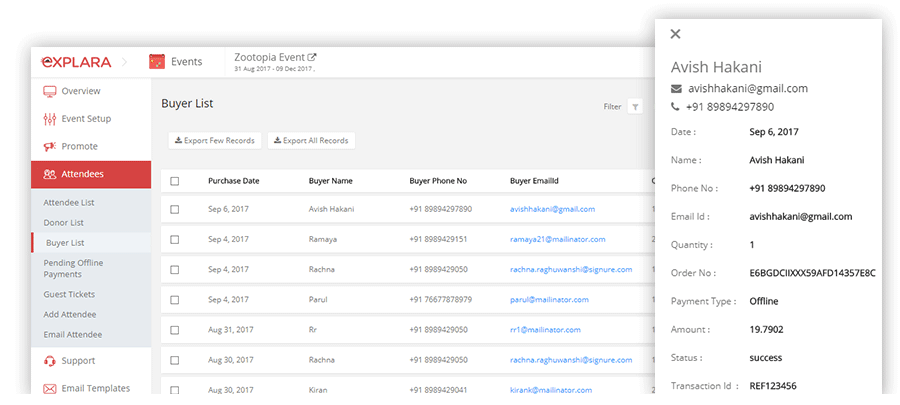Click Export Few Records button
900x405 pixels.
(215, 141)
